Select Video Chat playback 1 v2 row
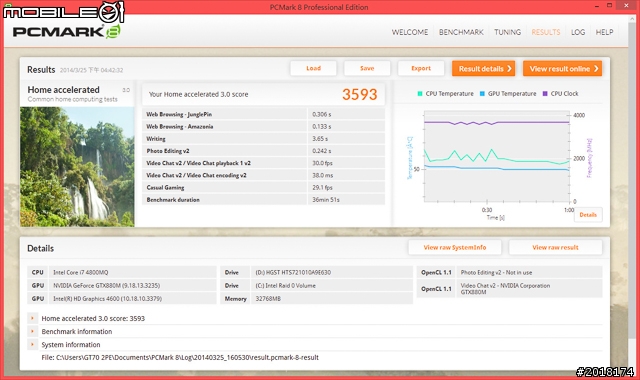This screenshot has width=640, height=380. tap(263, 163)
